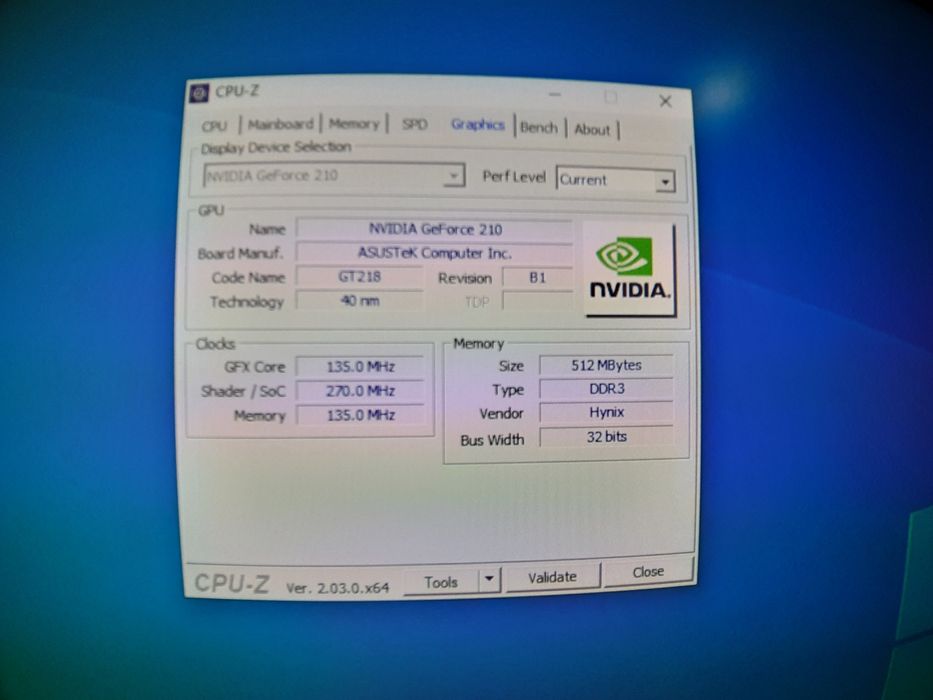The image size is (933, 700).
Task: Click the B1 revision value
Action: (538, 278)
